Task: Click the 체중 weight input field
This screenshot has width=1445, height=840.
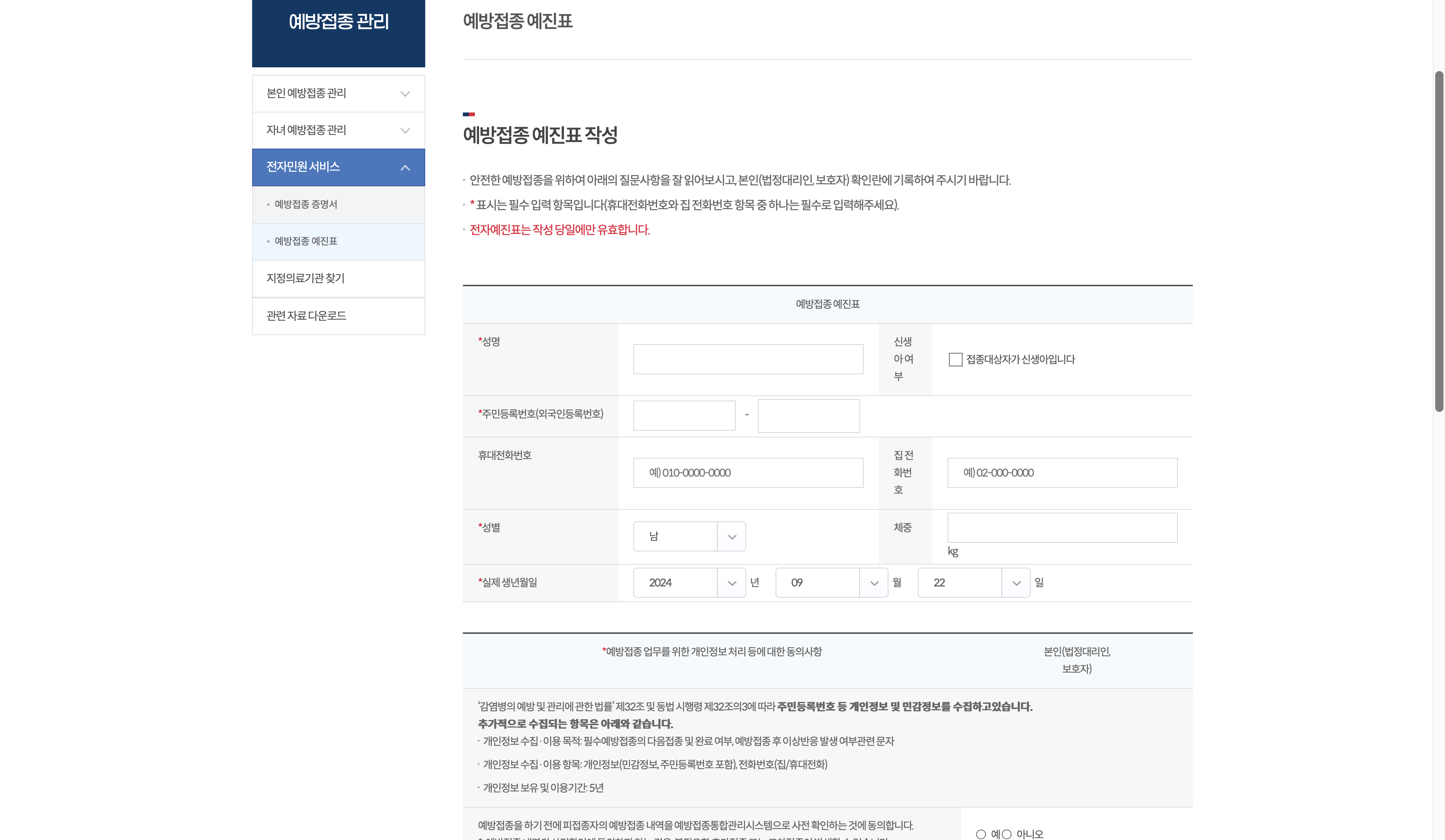Action: pos(1062,527)
